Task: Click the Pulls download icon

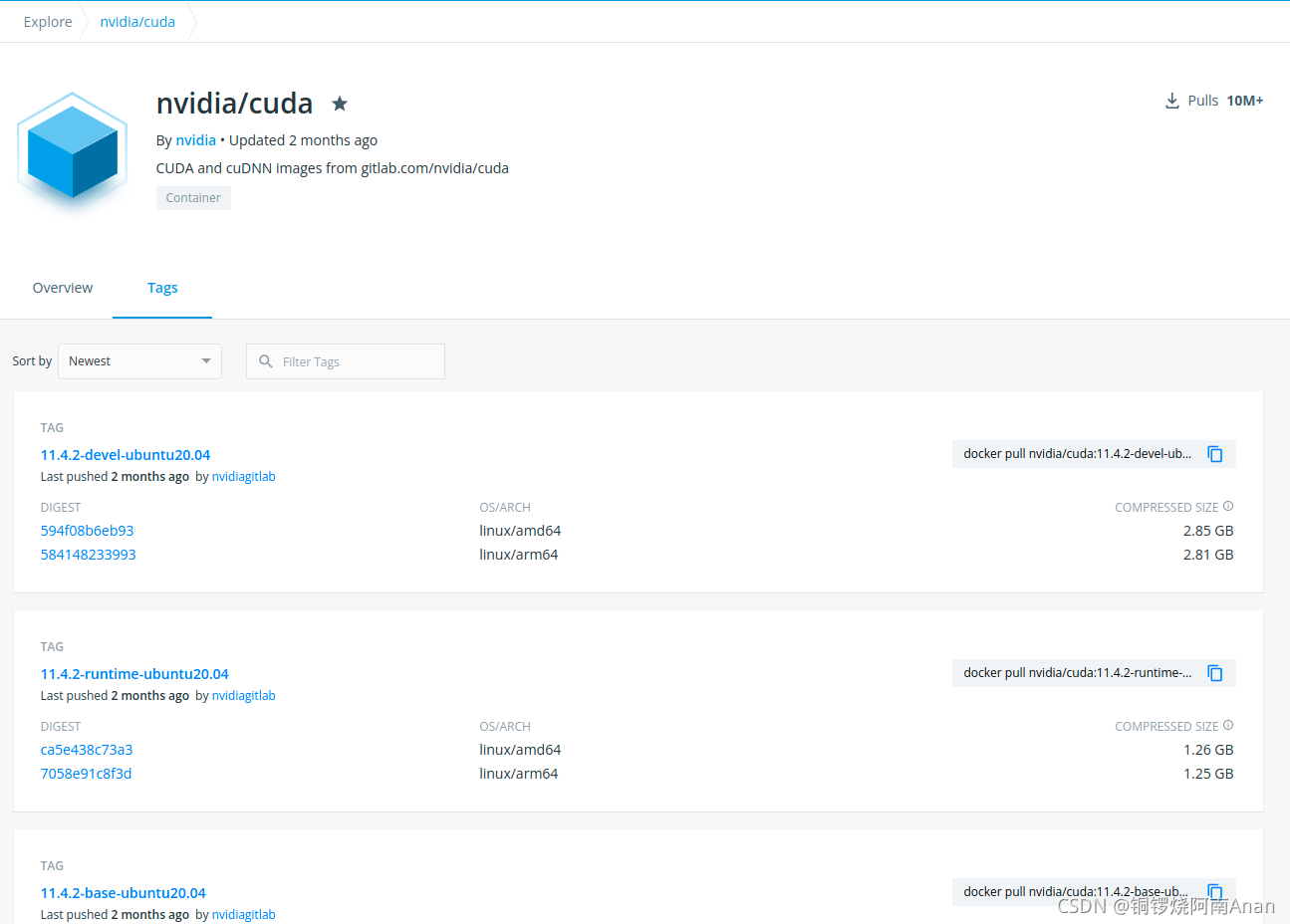Action: click(x=1171, y=100)
